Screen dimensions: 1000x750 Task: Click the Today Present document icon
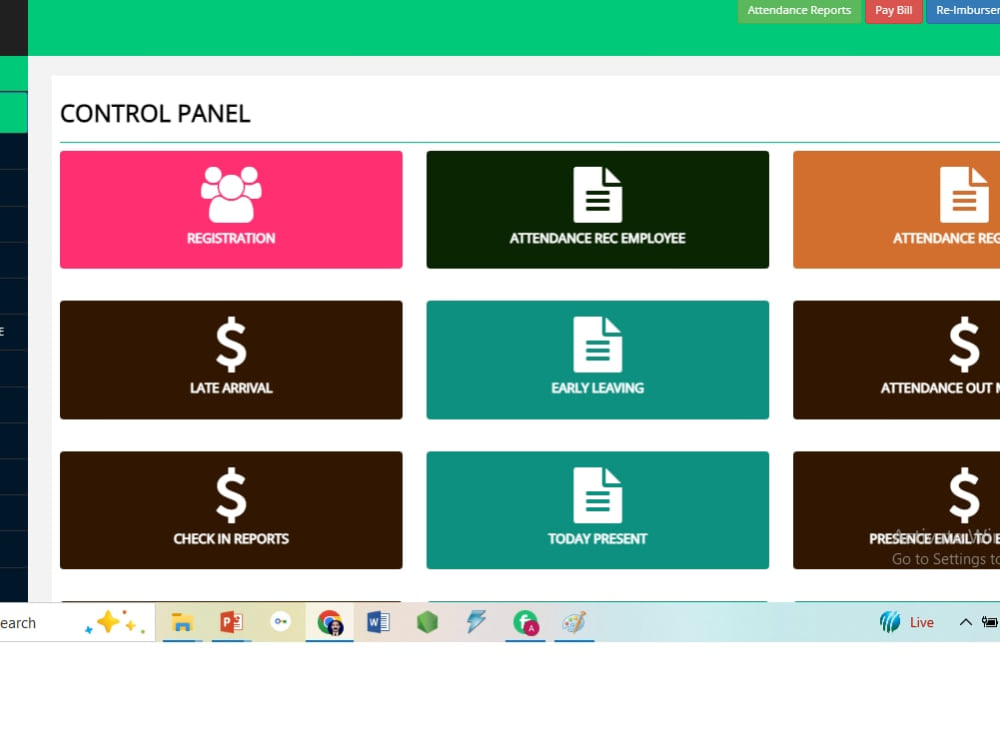tap(598, 496)
